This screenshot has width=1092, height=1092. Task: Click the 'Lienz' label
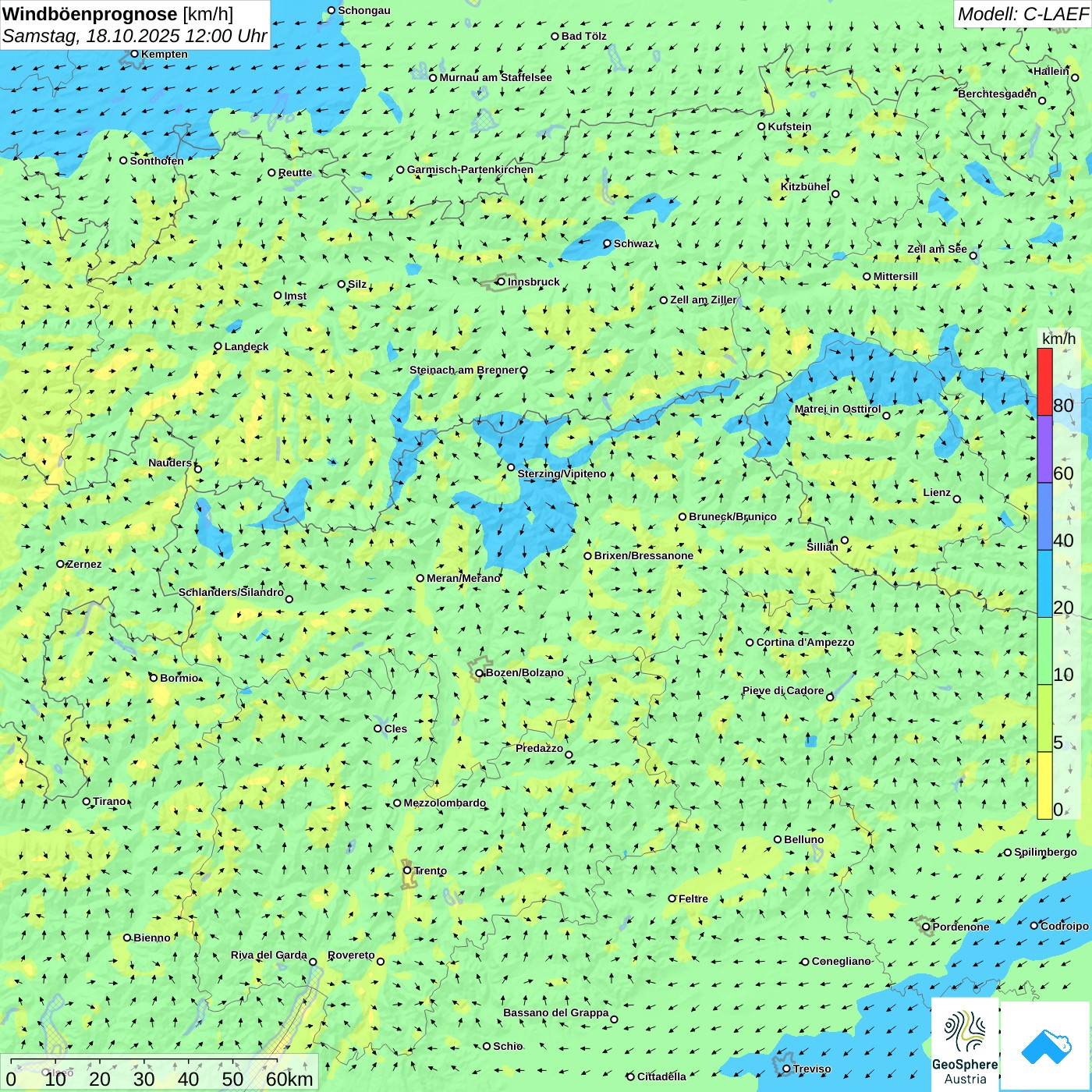[x=937, y=492]
